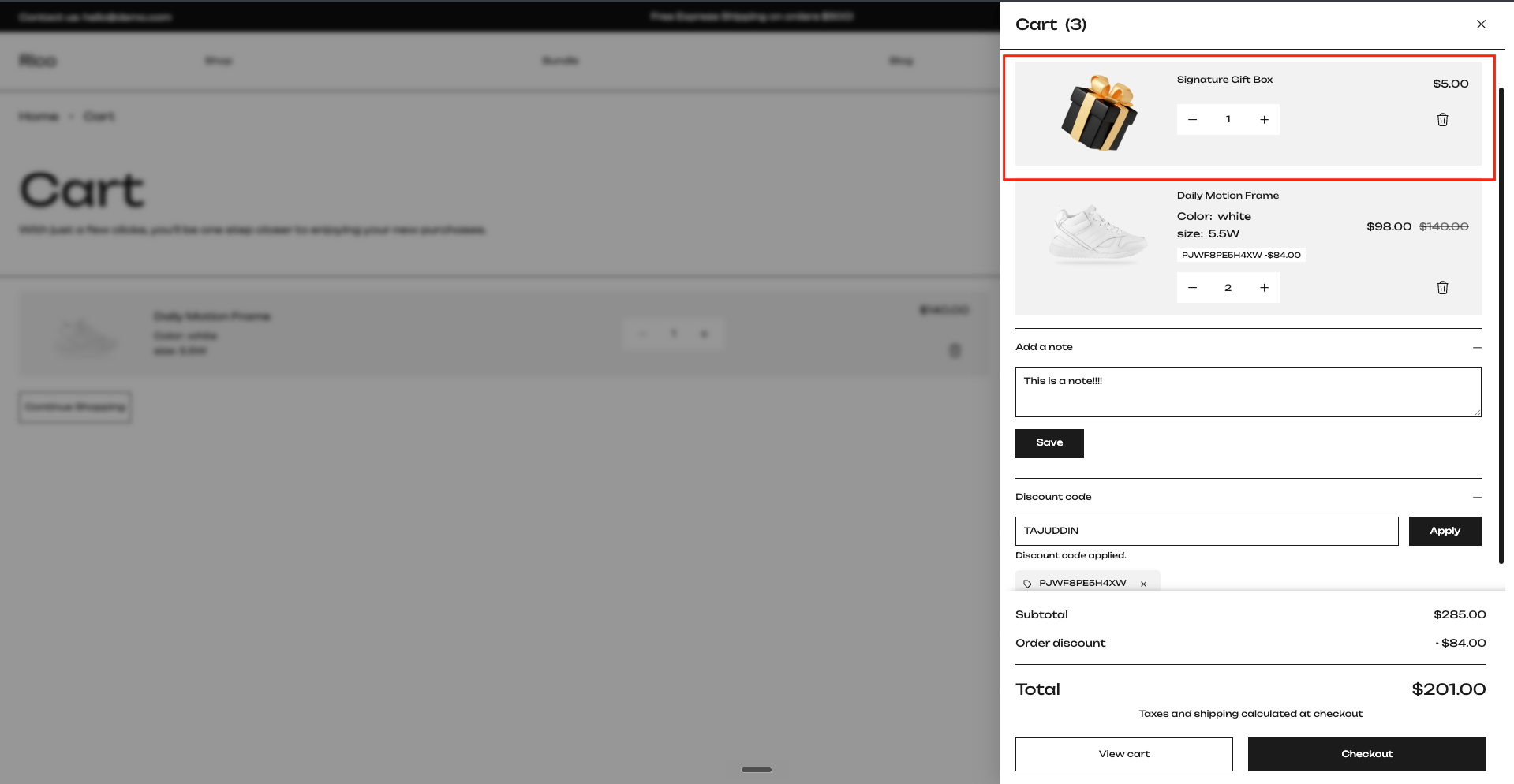Viewport: 1514px width, 784px height.
Task: Click the cart drawer scrollbar
Action: [1501, 325]
